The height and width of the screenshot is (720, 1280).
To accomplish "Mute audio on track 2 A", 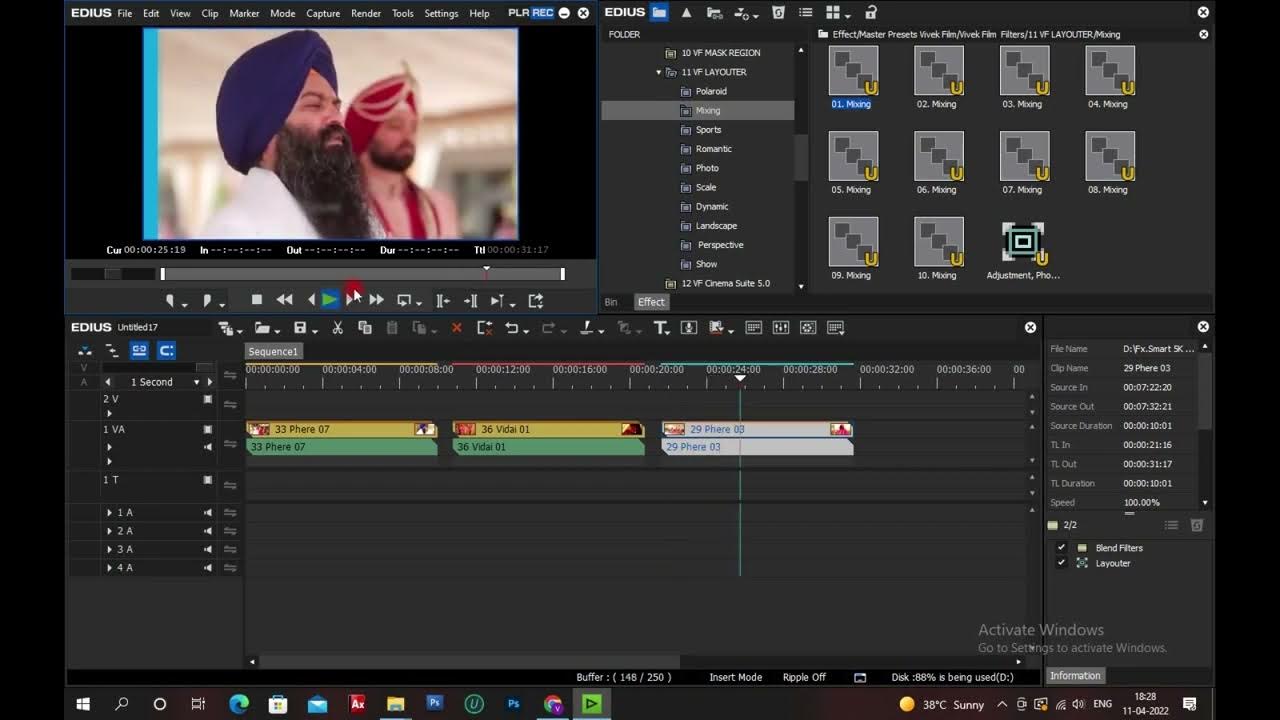I will (x=208, y=531).
